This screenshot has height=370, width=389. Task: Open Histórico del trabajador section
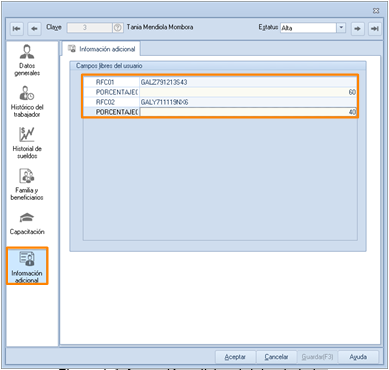pos(27,102)
